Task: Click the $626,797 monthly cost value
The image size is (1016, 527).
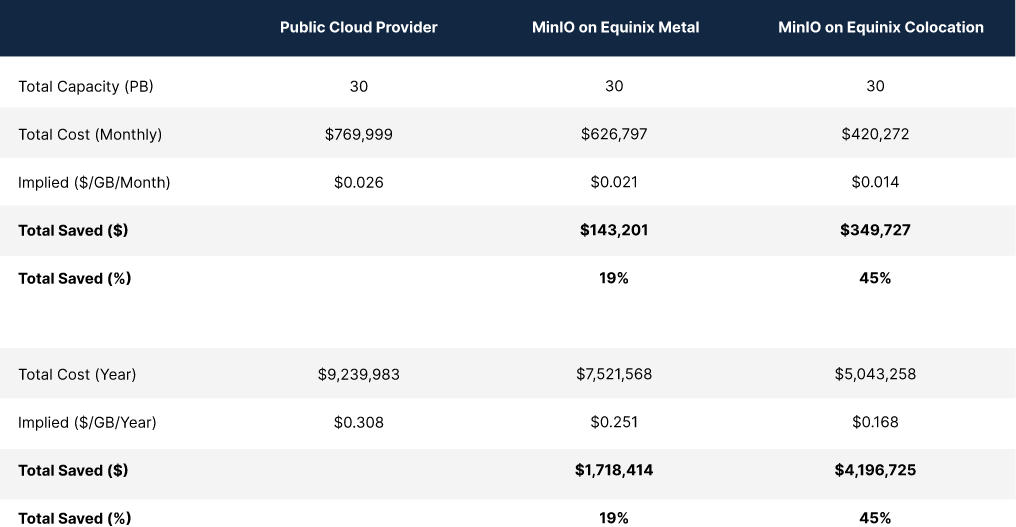Action: [614, 134]
